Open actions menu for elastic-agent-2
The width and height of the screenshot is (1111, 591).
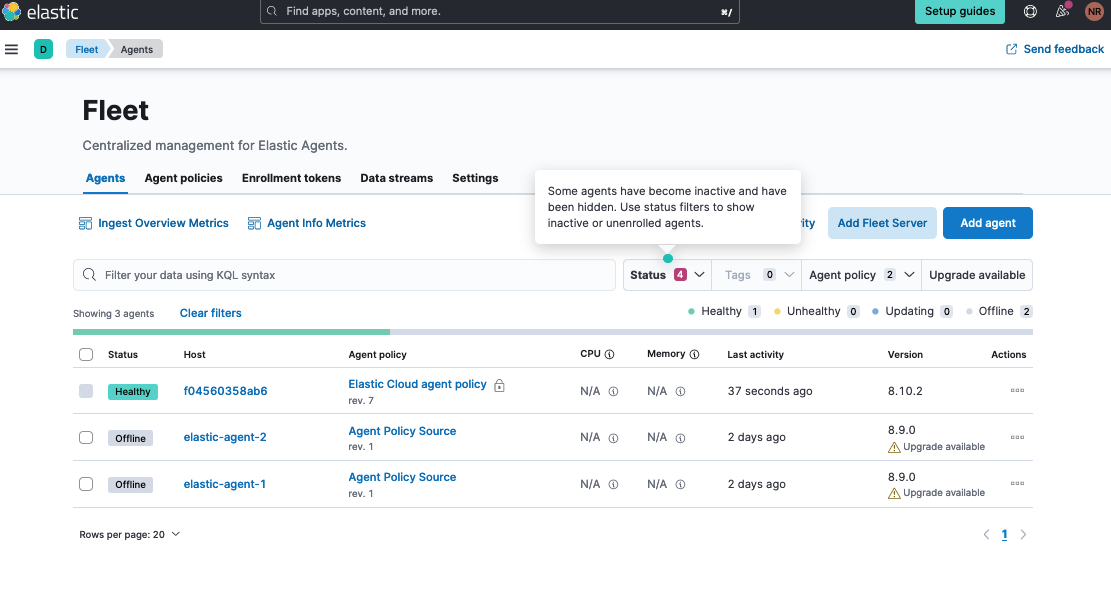1017,437
